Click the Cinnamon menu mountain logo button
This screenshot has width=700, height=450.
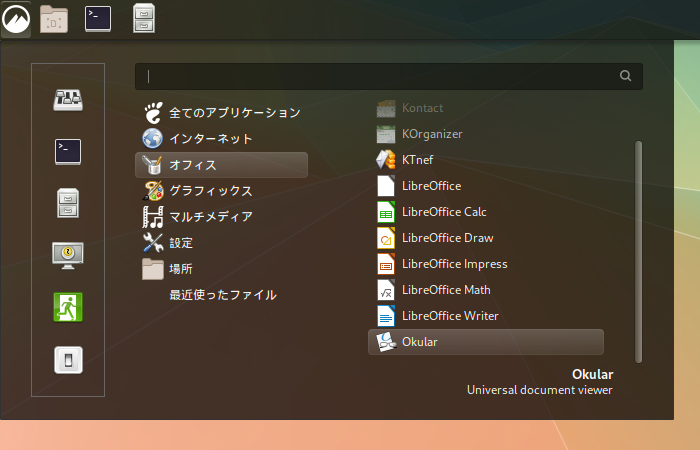tap(16, 19)
